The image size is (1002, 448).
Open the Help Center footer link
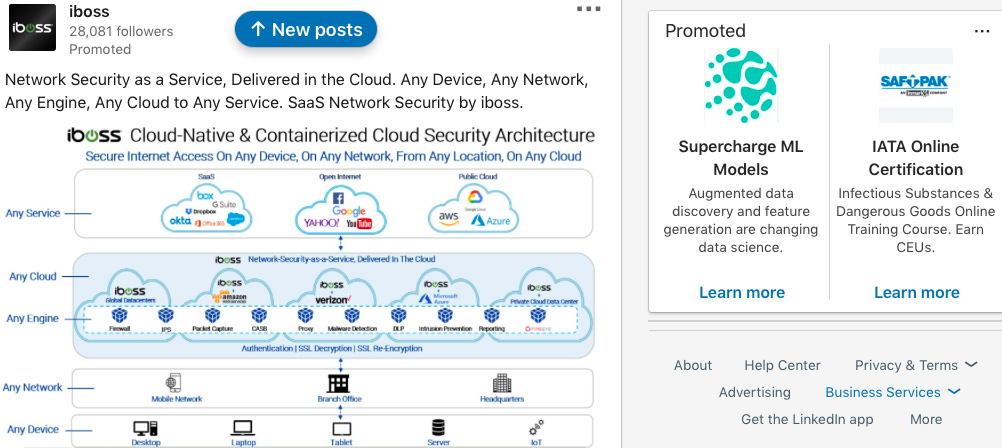coord(782,366)
